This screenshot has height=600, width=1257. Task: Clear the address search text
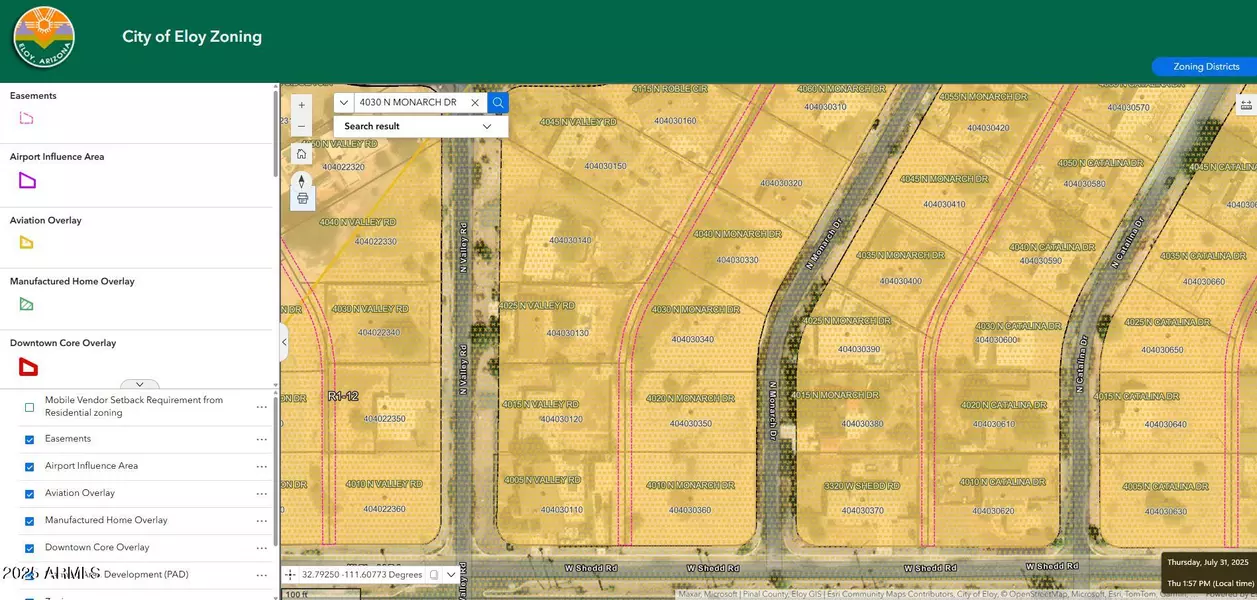click(x=475, y=102)
